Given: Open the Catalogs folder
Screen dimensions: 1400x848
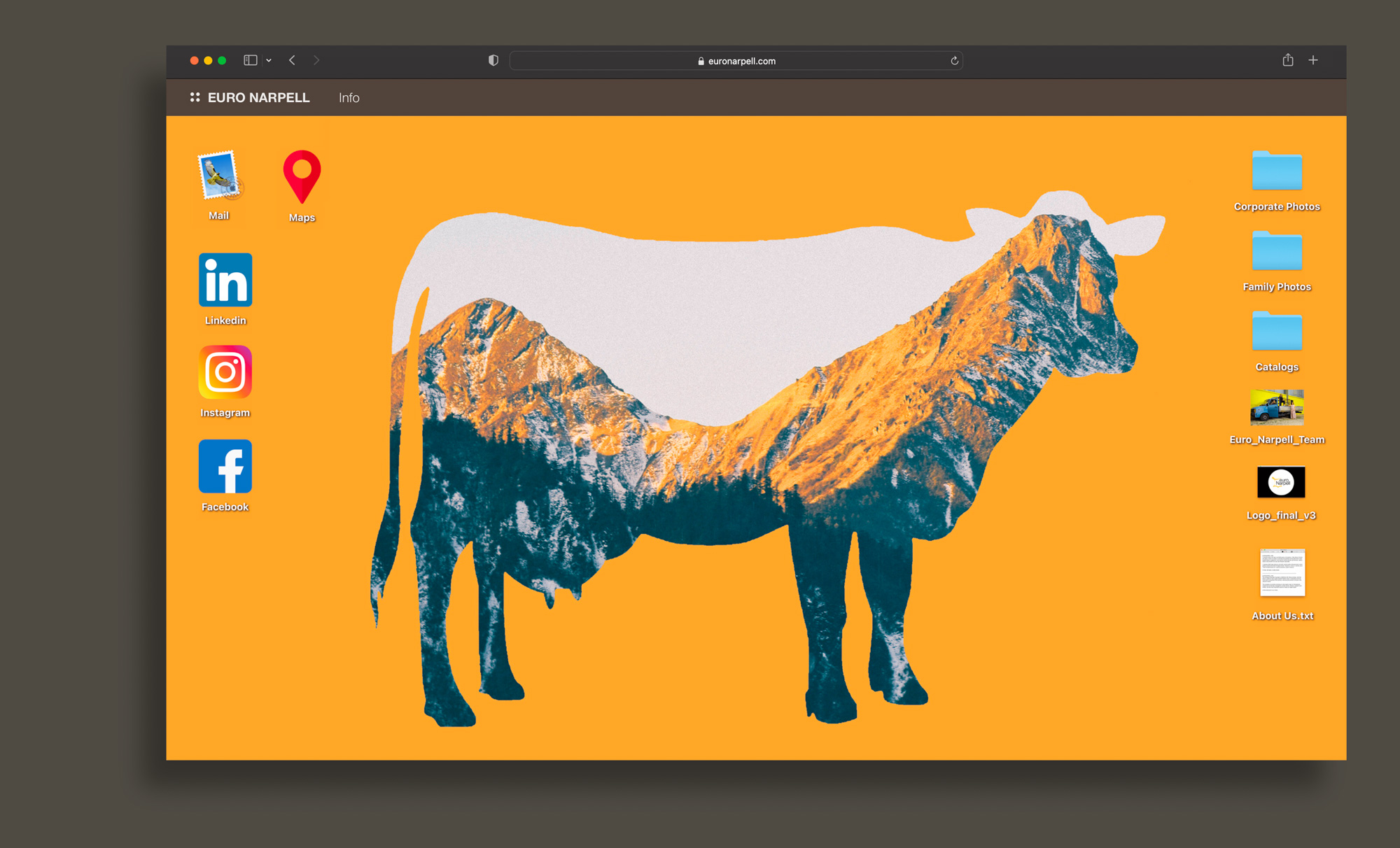Looking at the screenshot, I should coord(1277,332).
